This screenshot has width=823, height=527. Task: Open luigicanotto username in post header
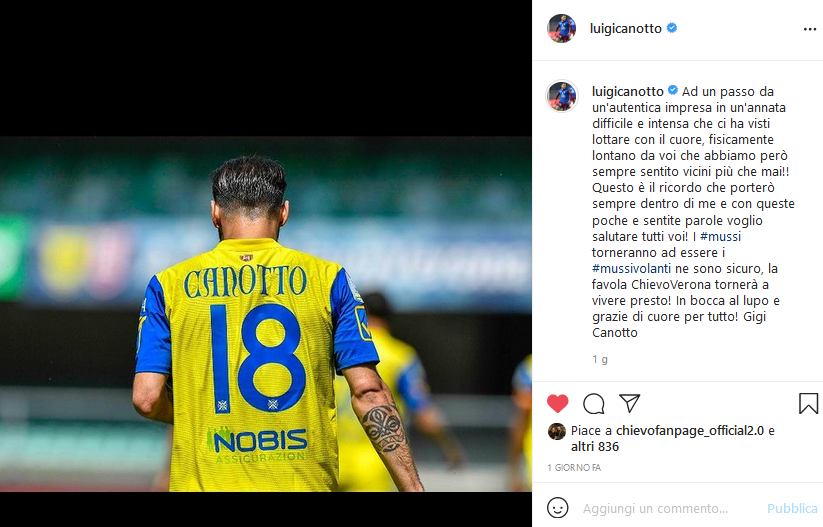(x=626, y=28)
